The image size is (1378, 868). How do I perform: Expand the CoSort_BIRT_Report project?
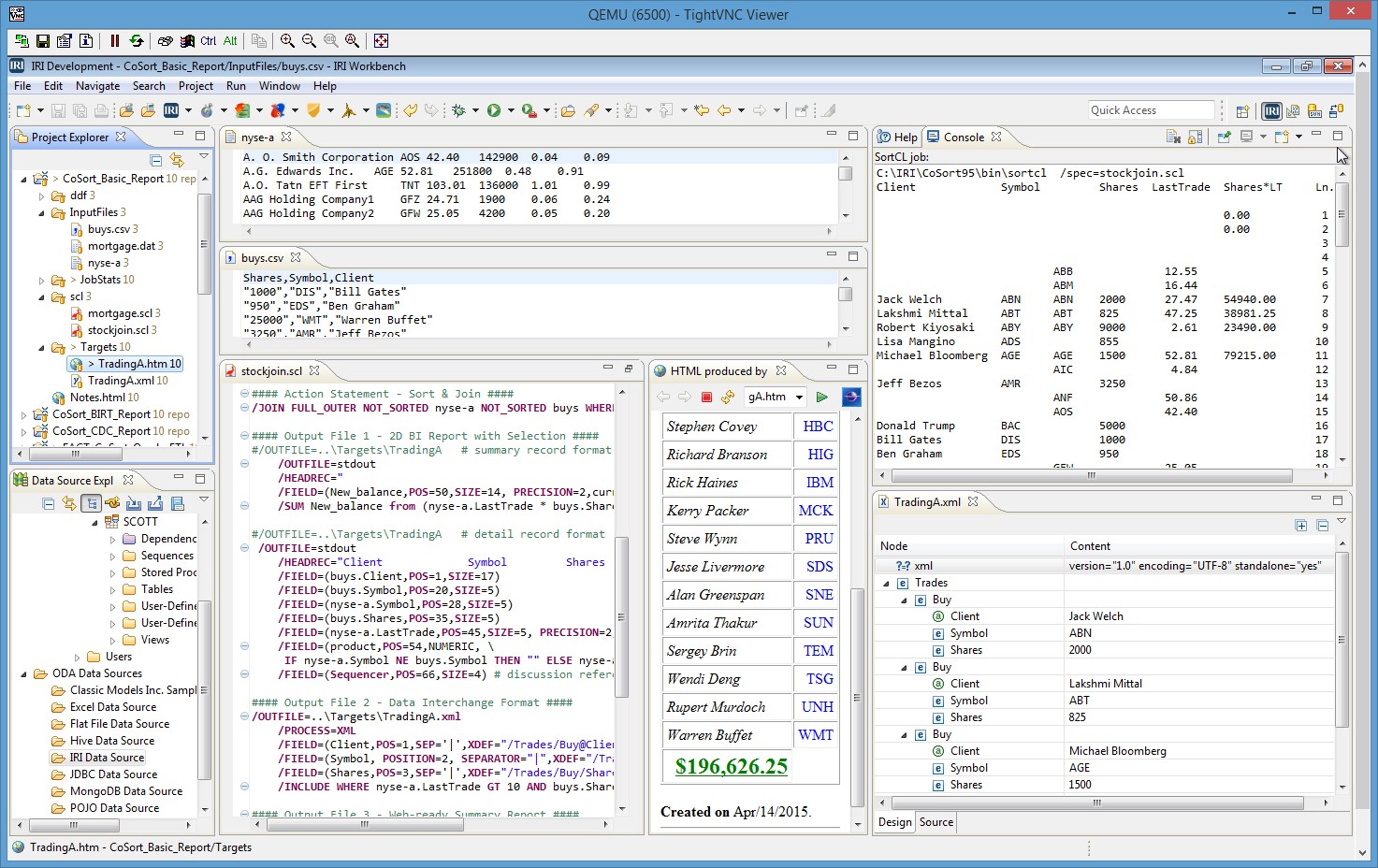click(25, 414)
